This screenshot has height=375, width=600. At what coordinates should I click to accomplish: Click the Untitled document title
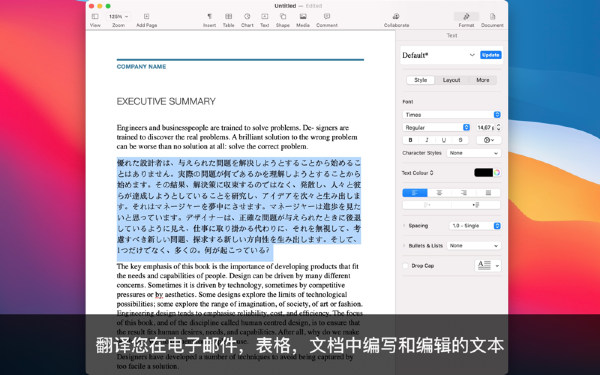pos(285,6)
